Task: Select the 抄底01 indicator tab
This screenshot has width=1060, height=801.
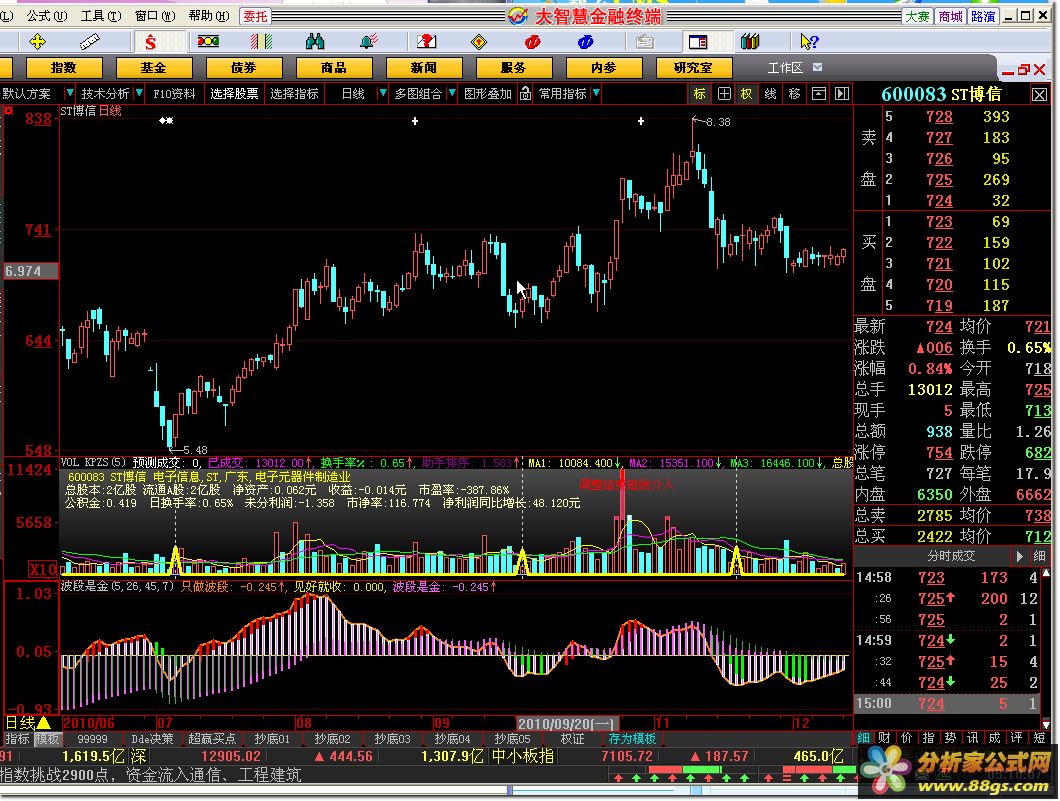Action: [272, 739]
